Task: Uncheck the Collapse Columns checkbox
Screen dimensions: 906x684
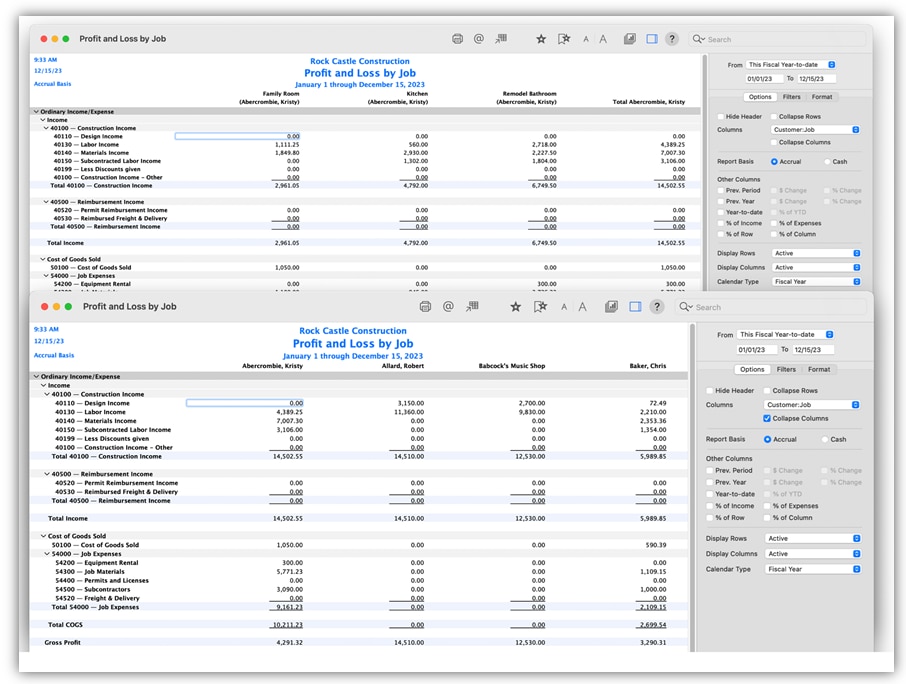Action: coord(767,417)
